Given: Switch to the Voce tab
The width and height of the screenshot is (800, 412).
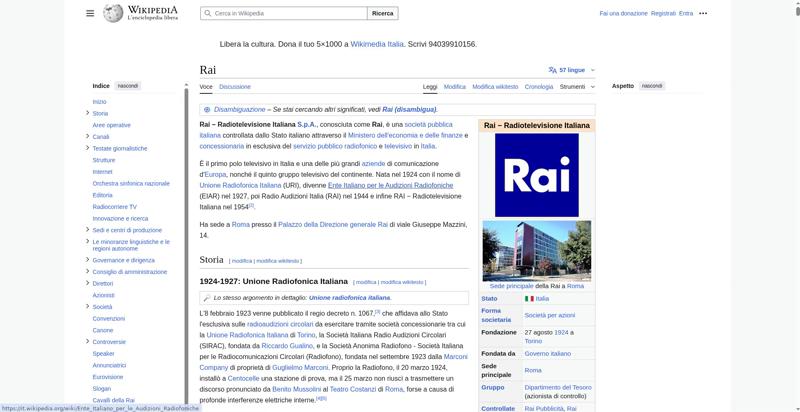Looking at the screenshot, I should [206, 87].
